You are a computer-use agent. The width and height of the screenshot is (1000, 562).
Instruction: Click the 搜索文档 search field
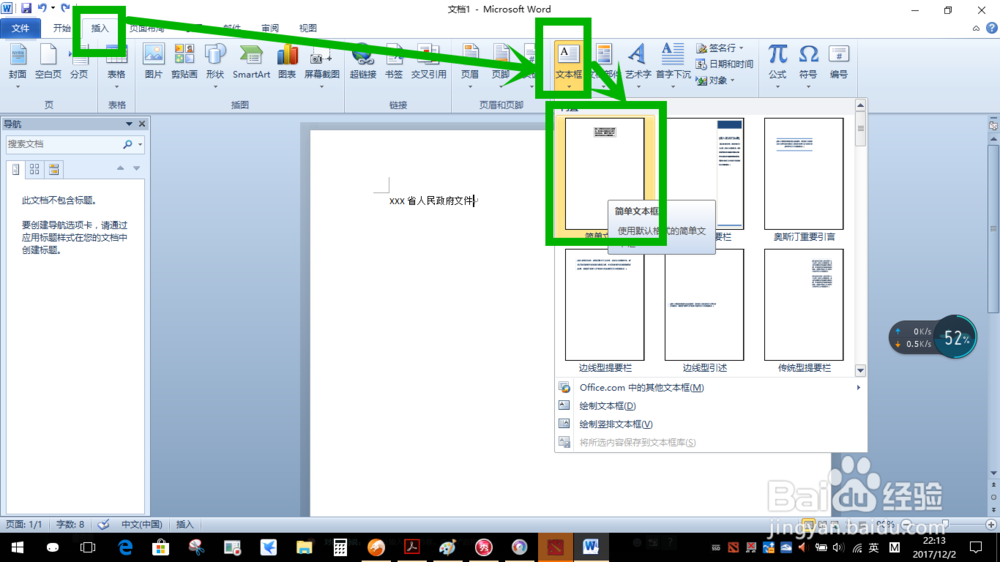click(63, 144)
